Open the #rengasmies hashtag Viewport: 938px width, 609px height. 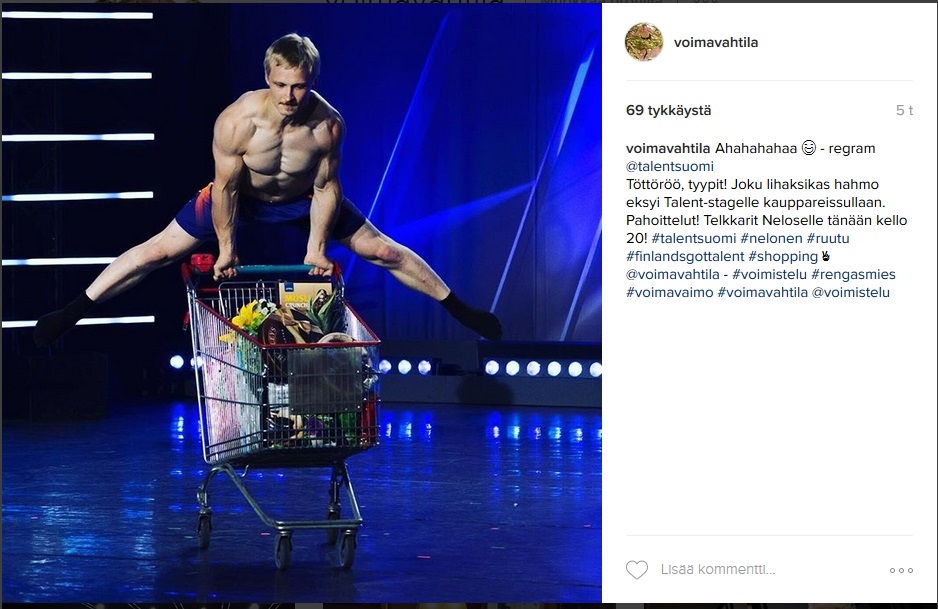(853, 275)
